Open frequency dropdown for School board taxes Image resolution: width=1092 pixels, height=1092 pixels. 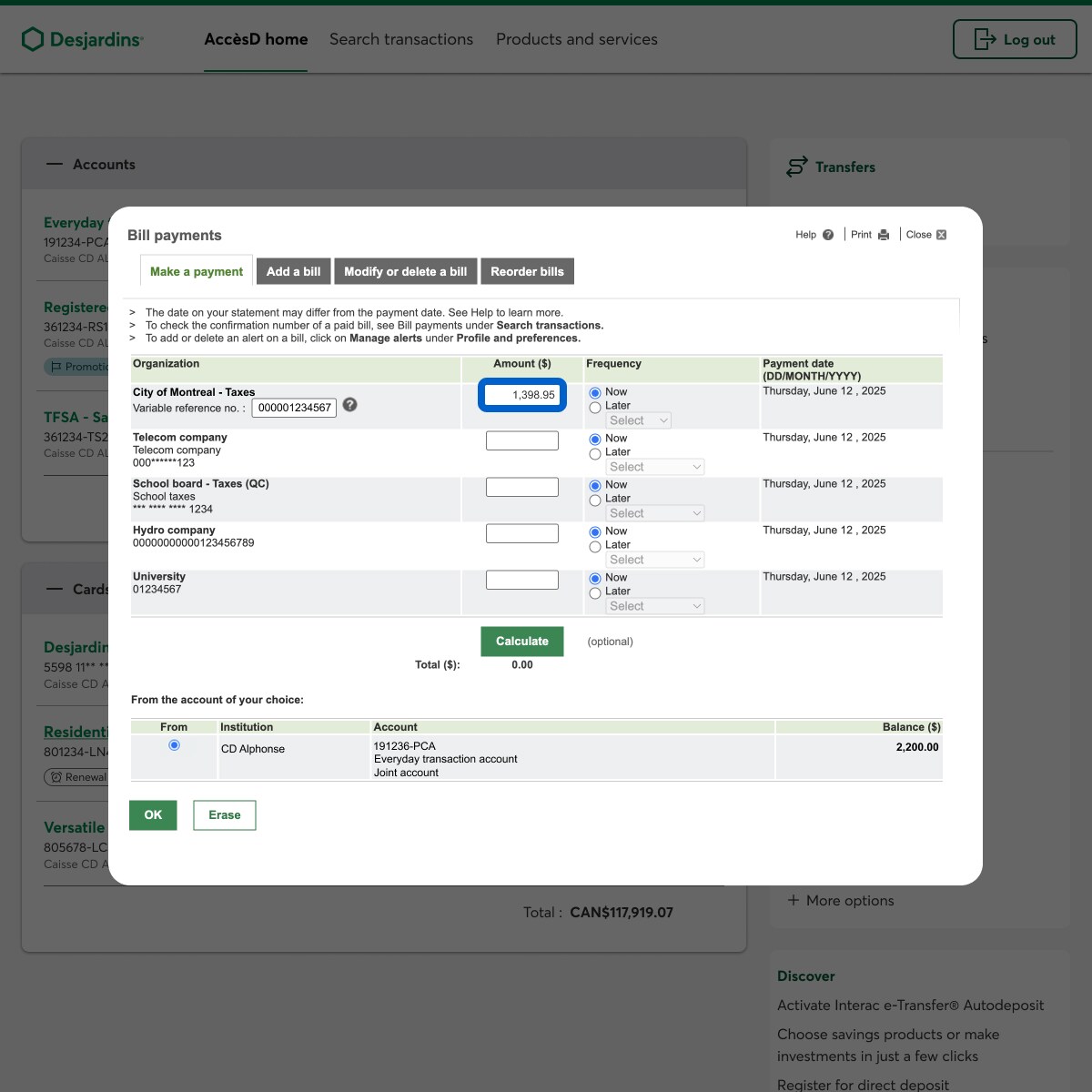click(654, 513)
